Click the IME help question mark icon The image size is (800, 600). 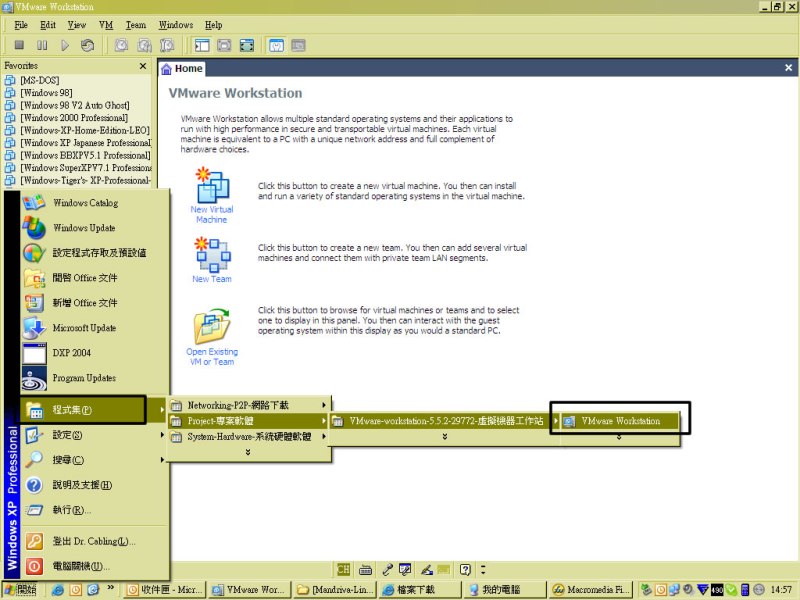click(x=465, y=569)
